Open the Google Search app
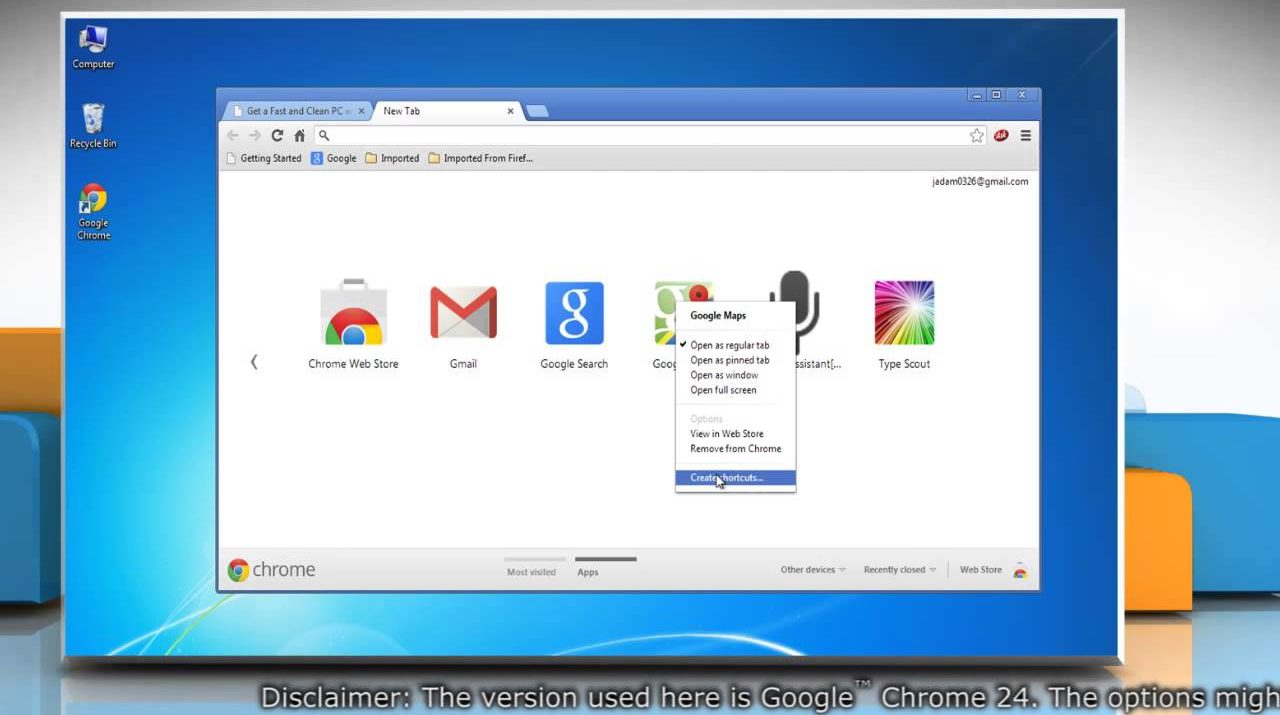Screen dimensions: 1280x715 [x=574, y=314]
